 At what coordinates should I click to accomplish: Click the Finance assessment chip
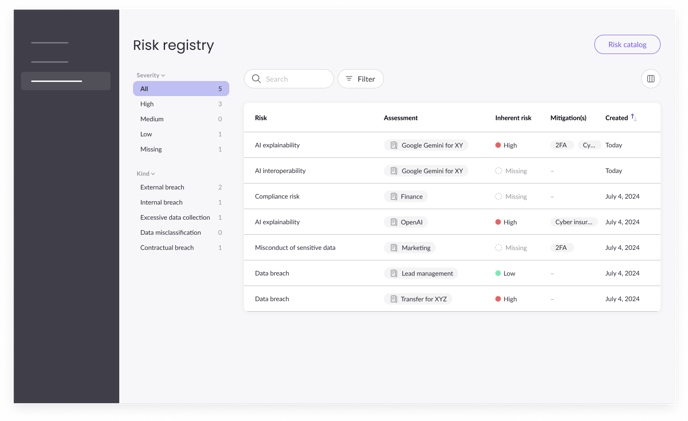click(x=406, y=196)
